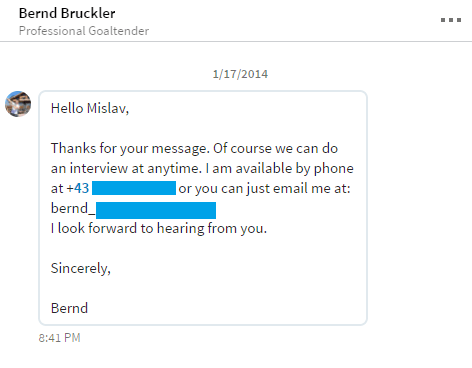The width and height of the screenshot is (472, 368).
Task: Click the Bernd signature at message end
Action: point(69,308)
